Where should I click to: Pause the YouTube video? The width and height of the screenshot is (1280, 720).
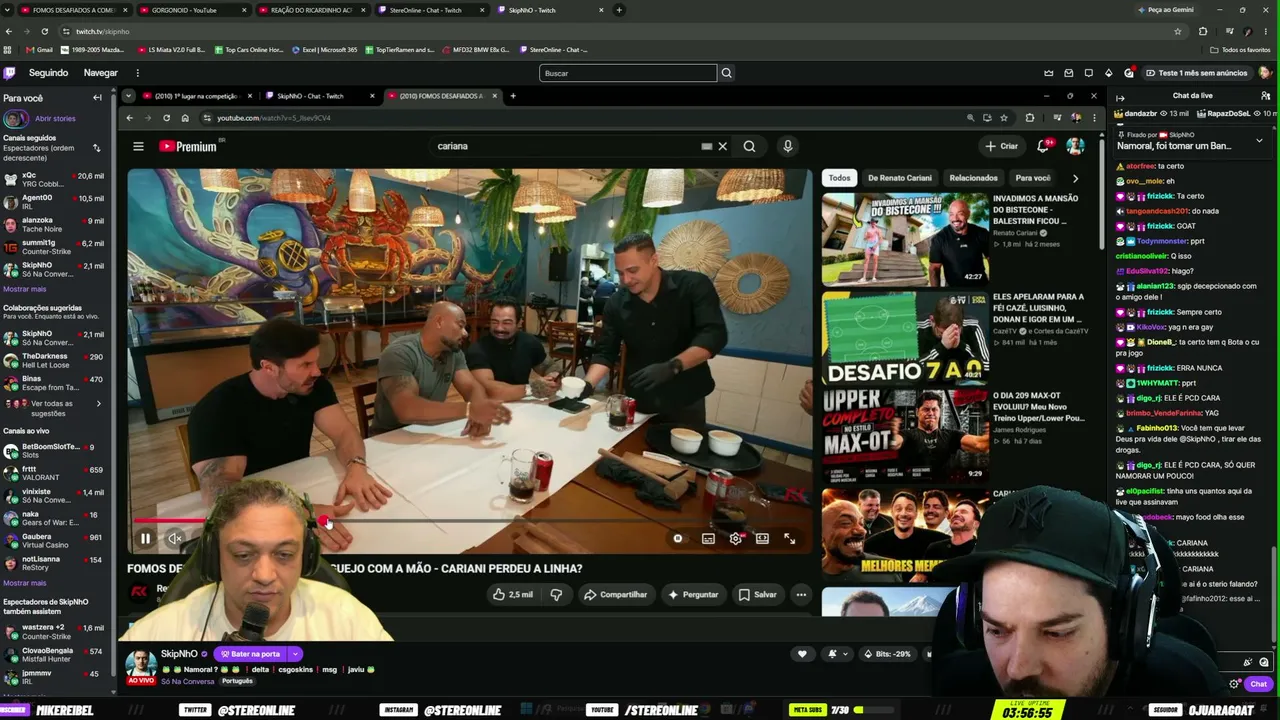click(x=145, y=538)
